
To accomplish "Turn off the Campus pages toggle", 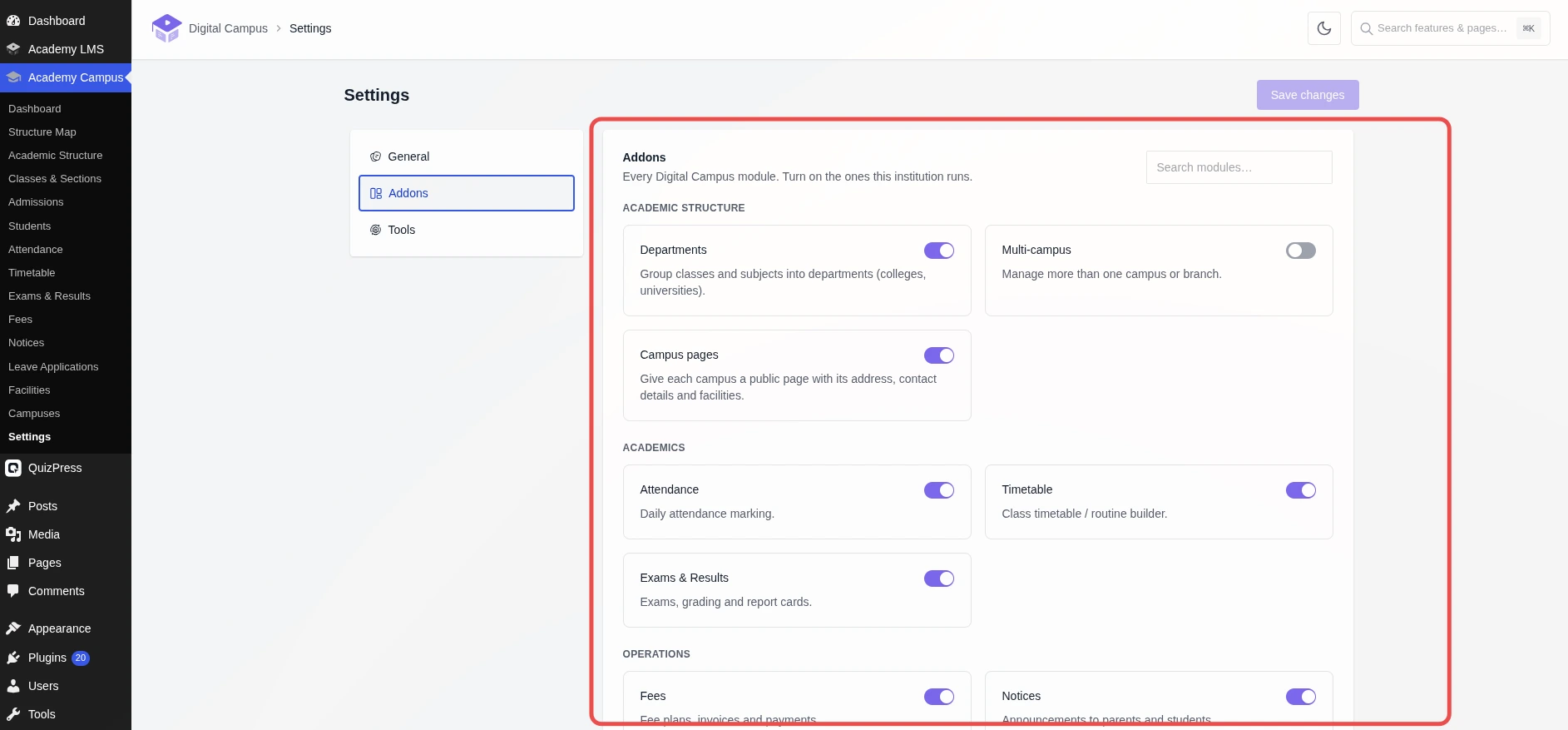I will tap(939, 355).
